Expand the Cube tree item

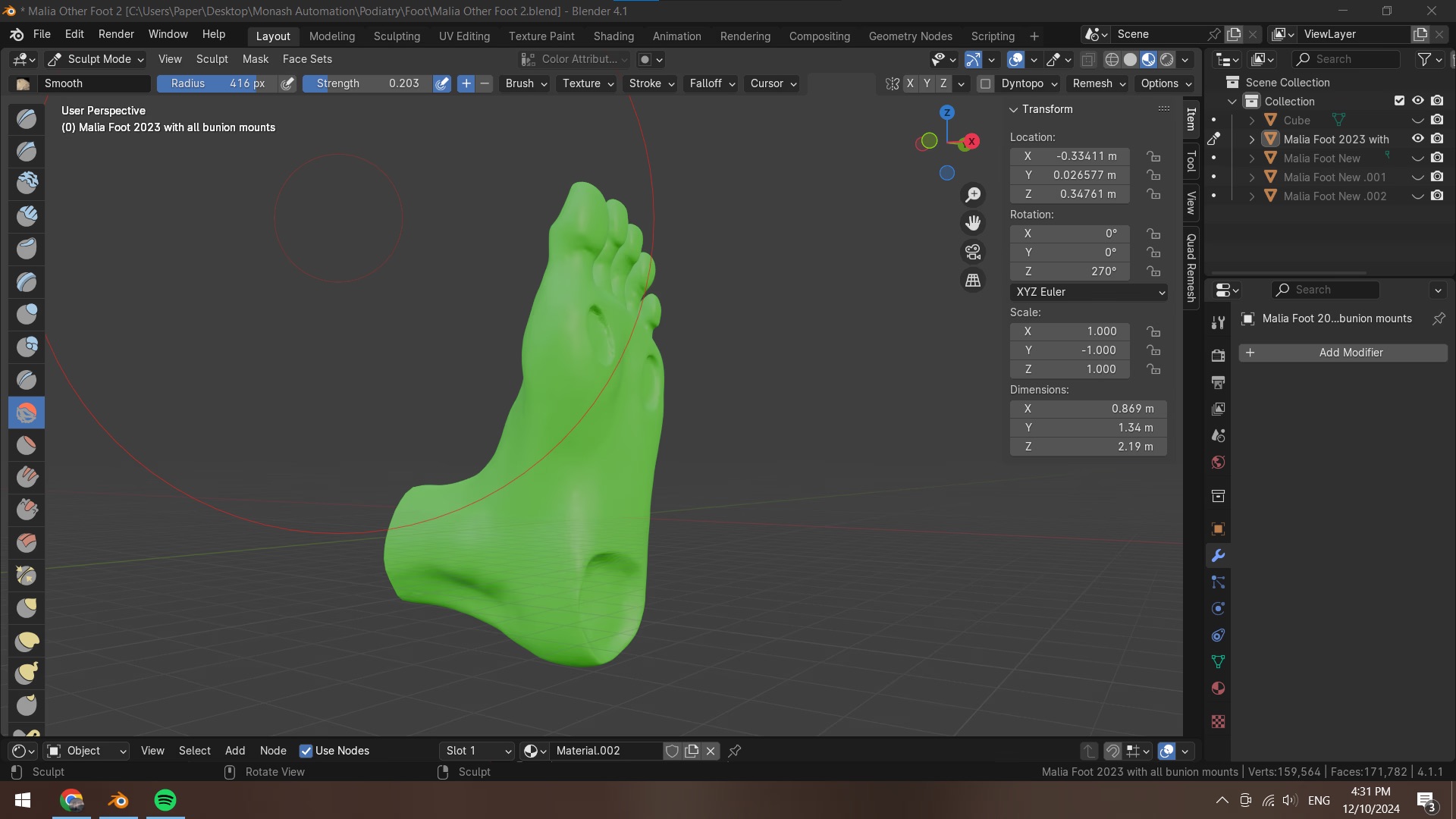pyautogui.click(x=1252, y=121)
